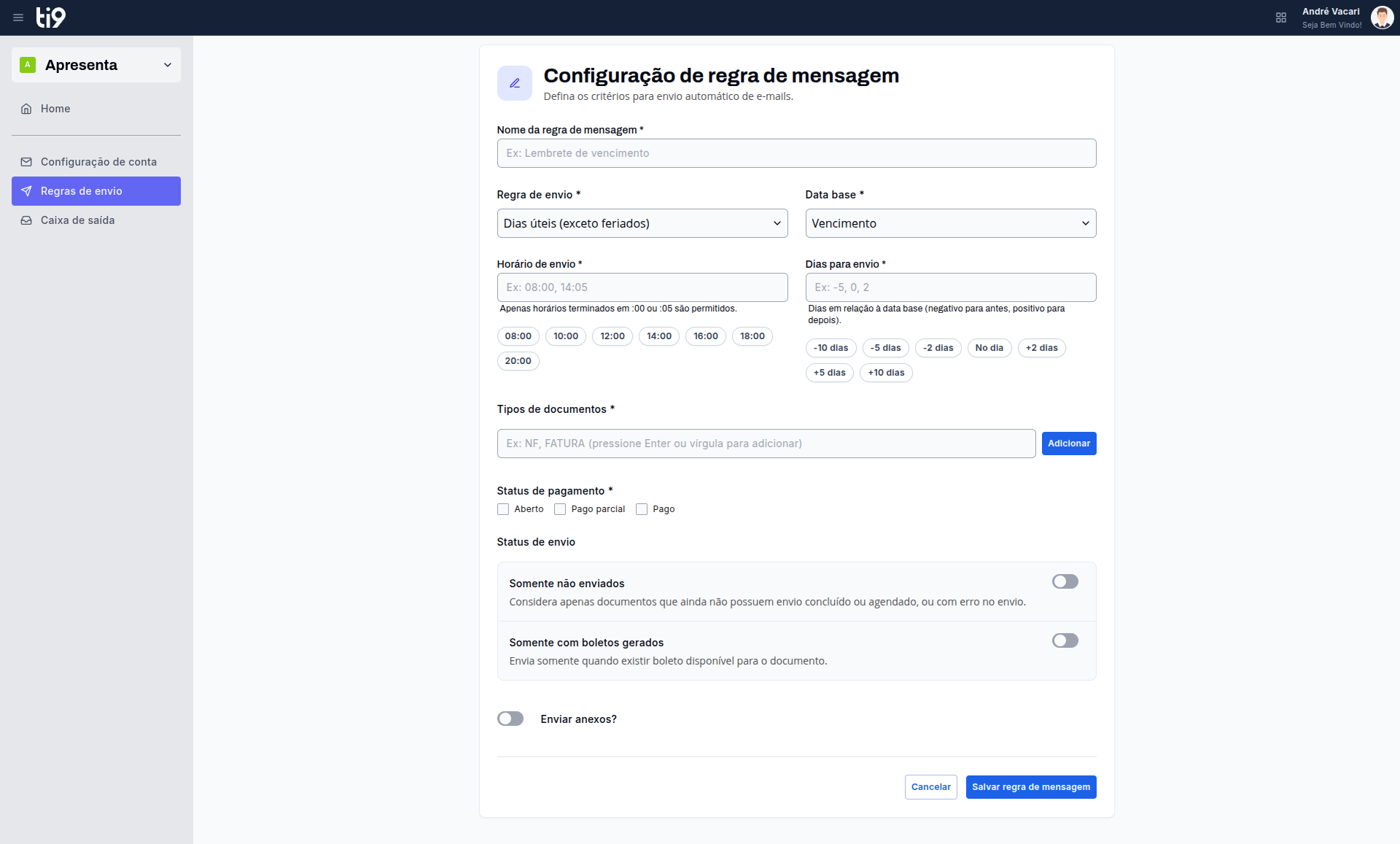The height and width of the screenshot is (844, 1400).
Task: Open Configuração de conta menu item
Action: (x=96, y=162)
